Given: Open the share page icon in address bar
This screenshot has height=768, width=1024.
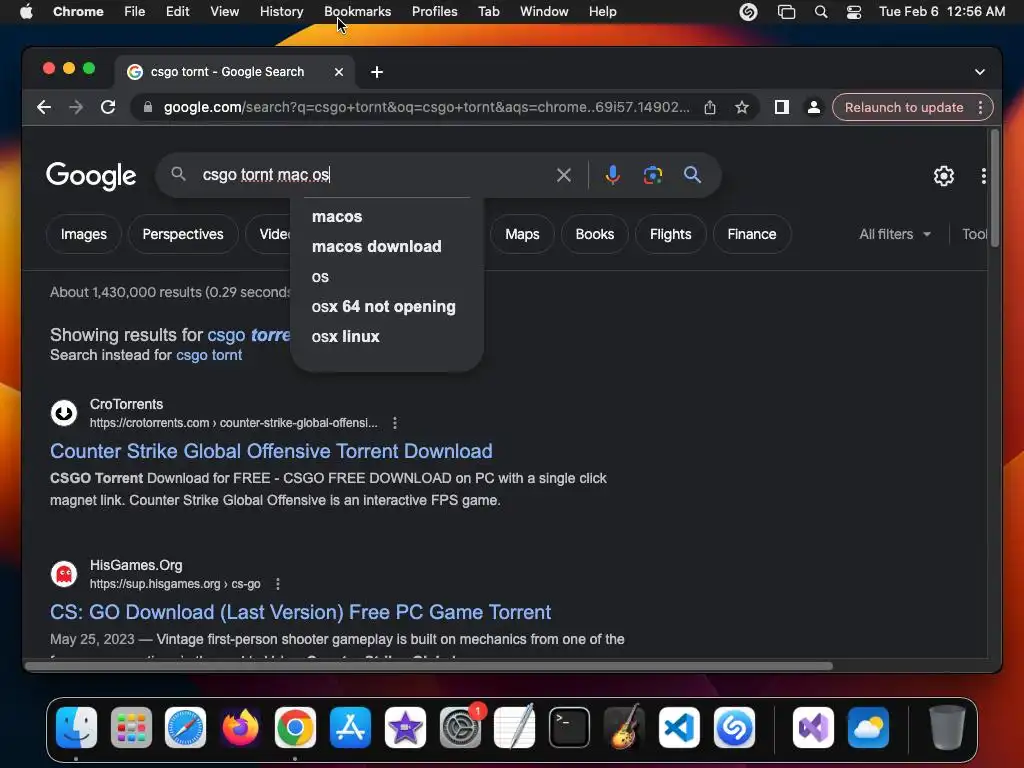Looking at the screenshot, I should (x=710, y=107).
